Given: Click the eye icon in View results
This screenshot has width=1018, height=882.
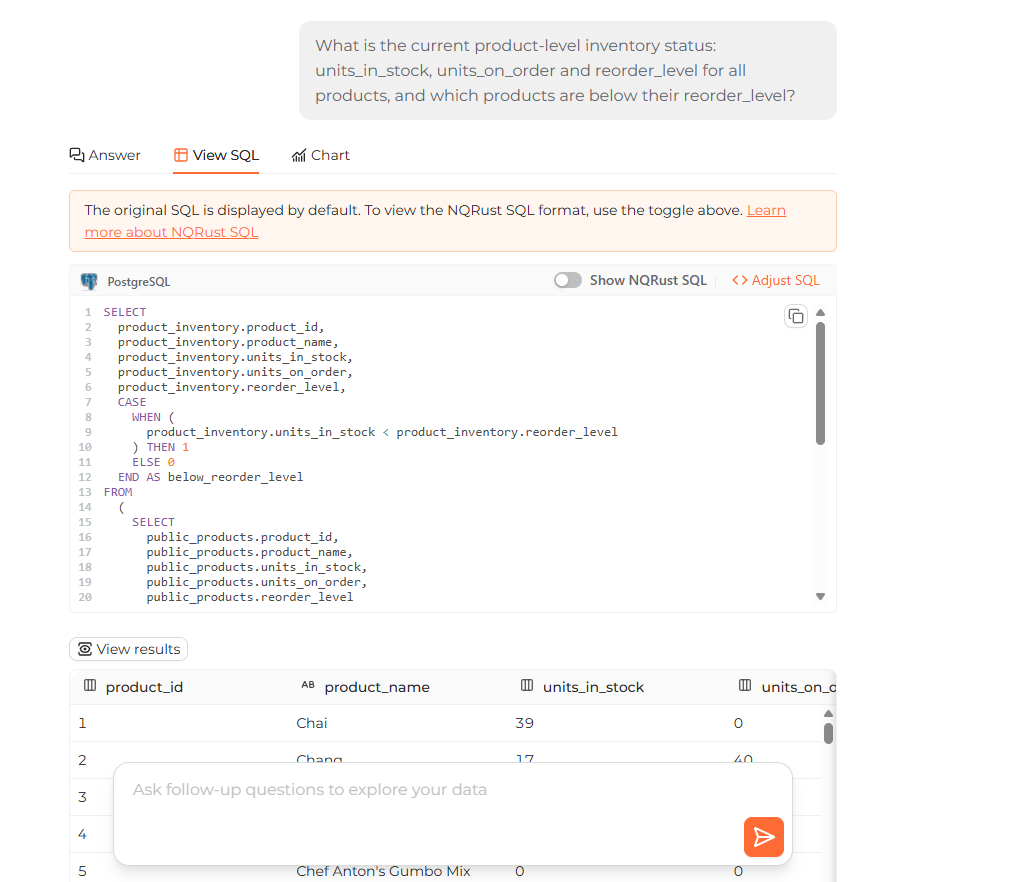Looking at the screenshot, I should (85, 649).
